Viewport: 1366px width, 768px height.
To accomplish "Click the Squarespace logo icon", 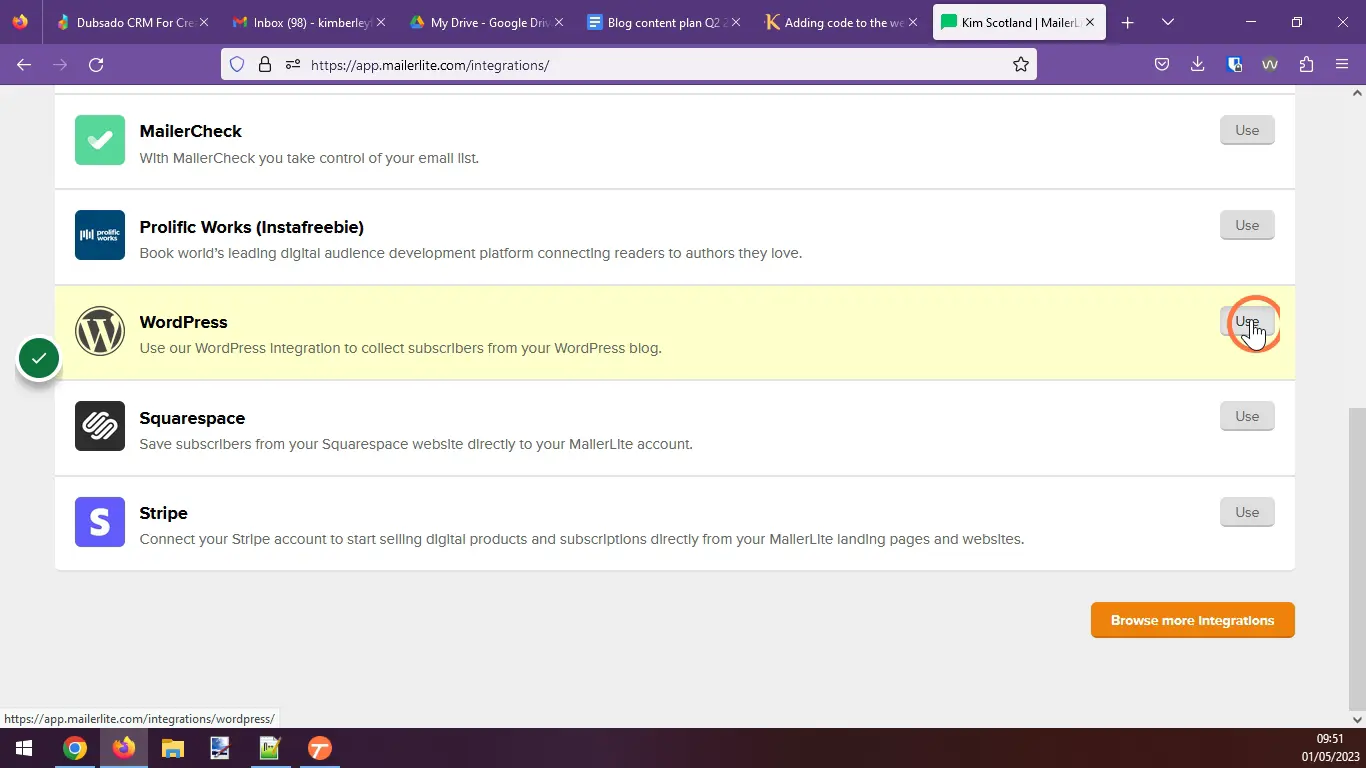I will 100,426.
